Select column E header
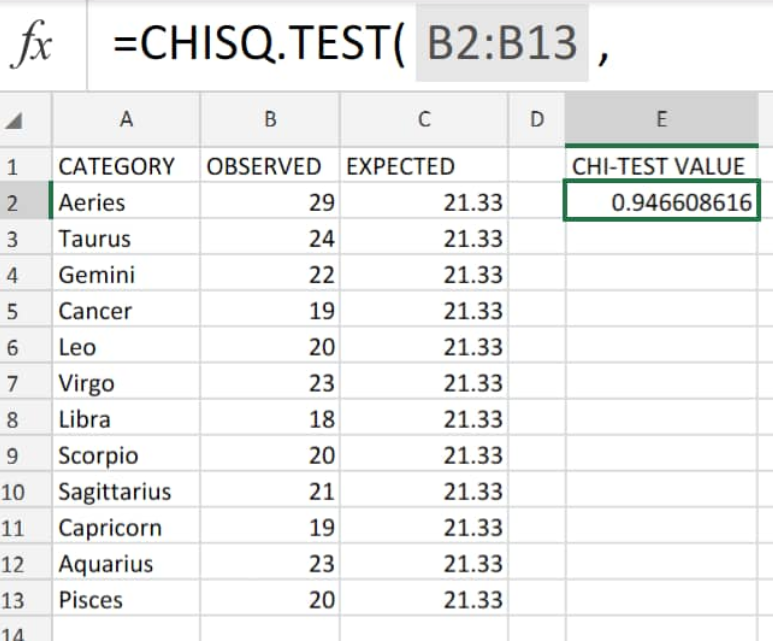 [x=662, y=119]
